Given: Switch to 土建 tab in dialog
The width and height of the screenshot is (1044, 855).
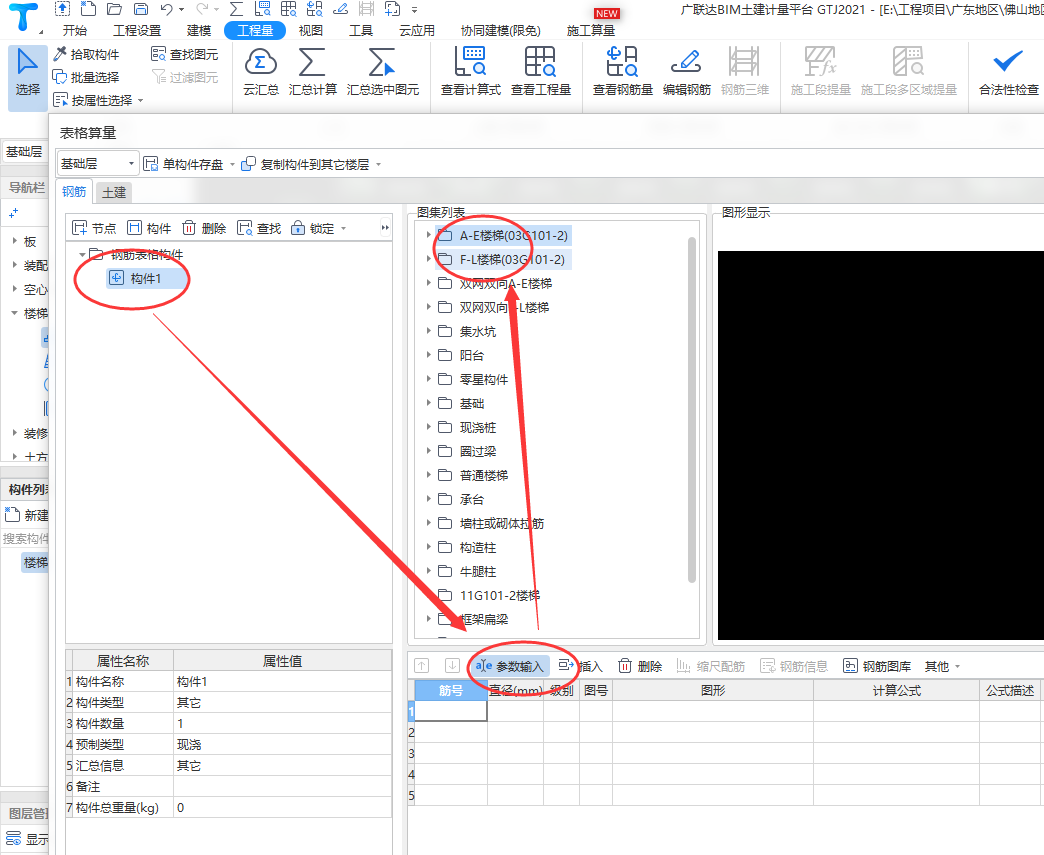Looking at the screenshot, I should 114,192.
